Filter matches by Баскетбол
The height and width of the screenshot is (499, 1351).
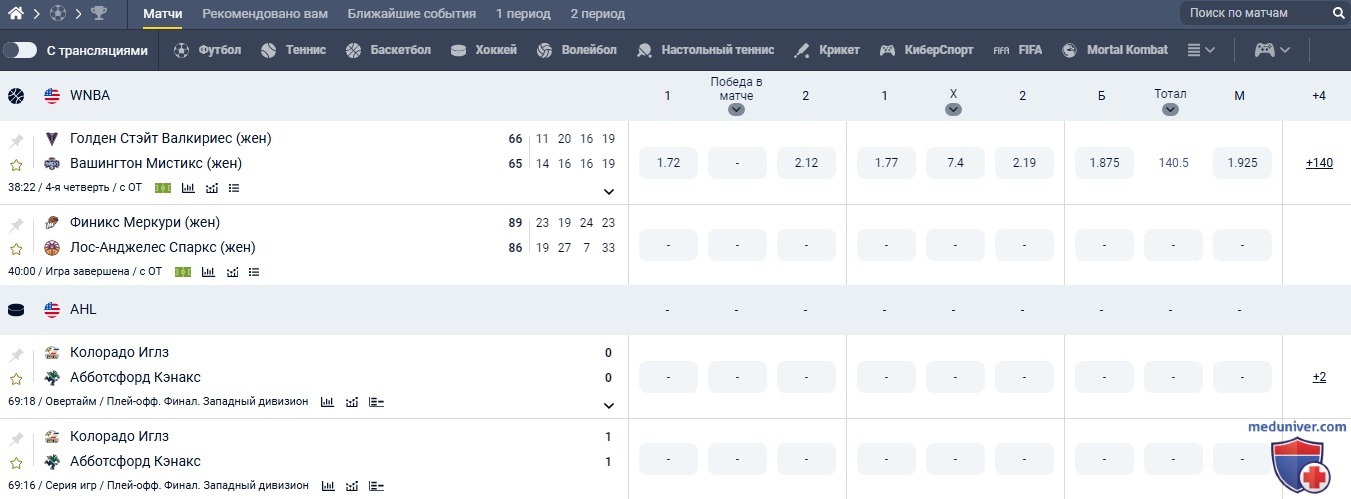coord(388,50)
